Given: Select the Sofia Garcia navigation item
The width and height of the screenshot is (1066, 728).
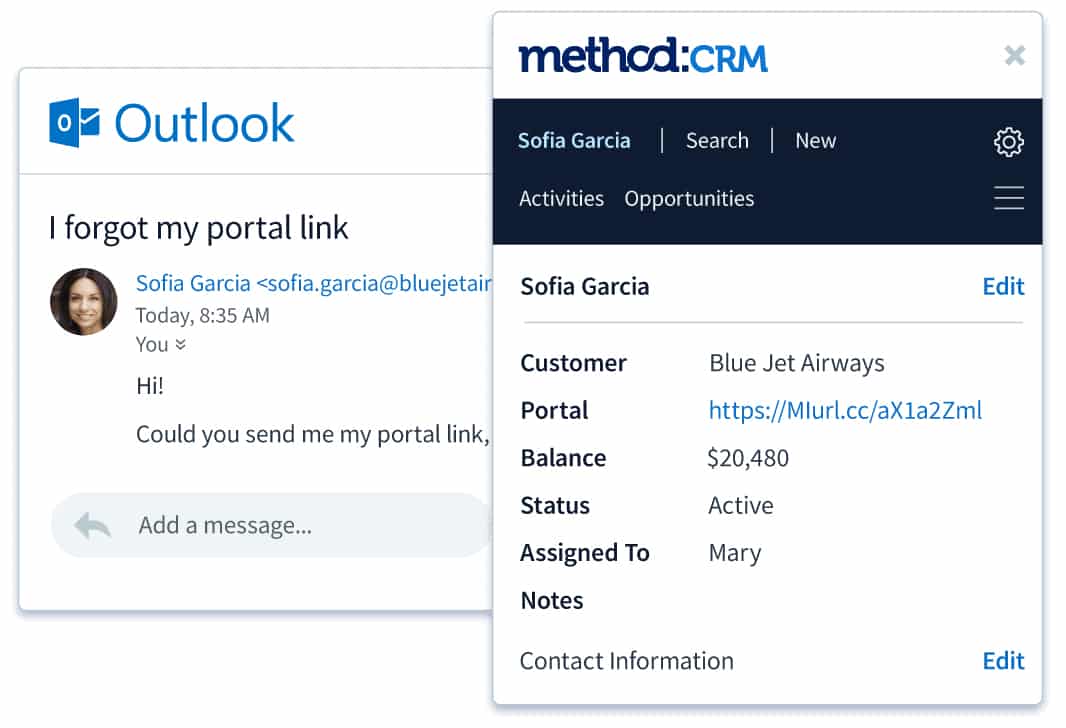Looking at the screenshot, I should click(x=574, y=140).
